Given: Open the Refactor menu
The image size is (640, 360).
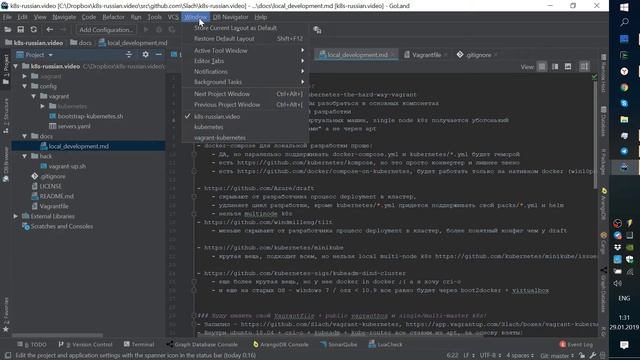Looking at the screenshot, I should [x=113, y=17].
